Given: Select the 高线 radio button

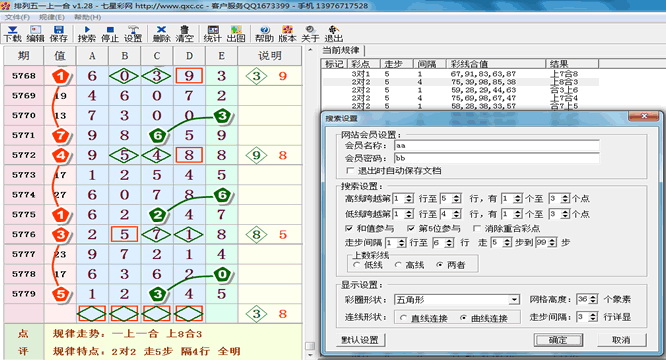Looking at the screenshot, I should coord(398,265).
